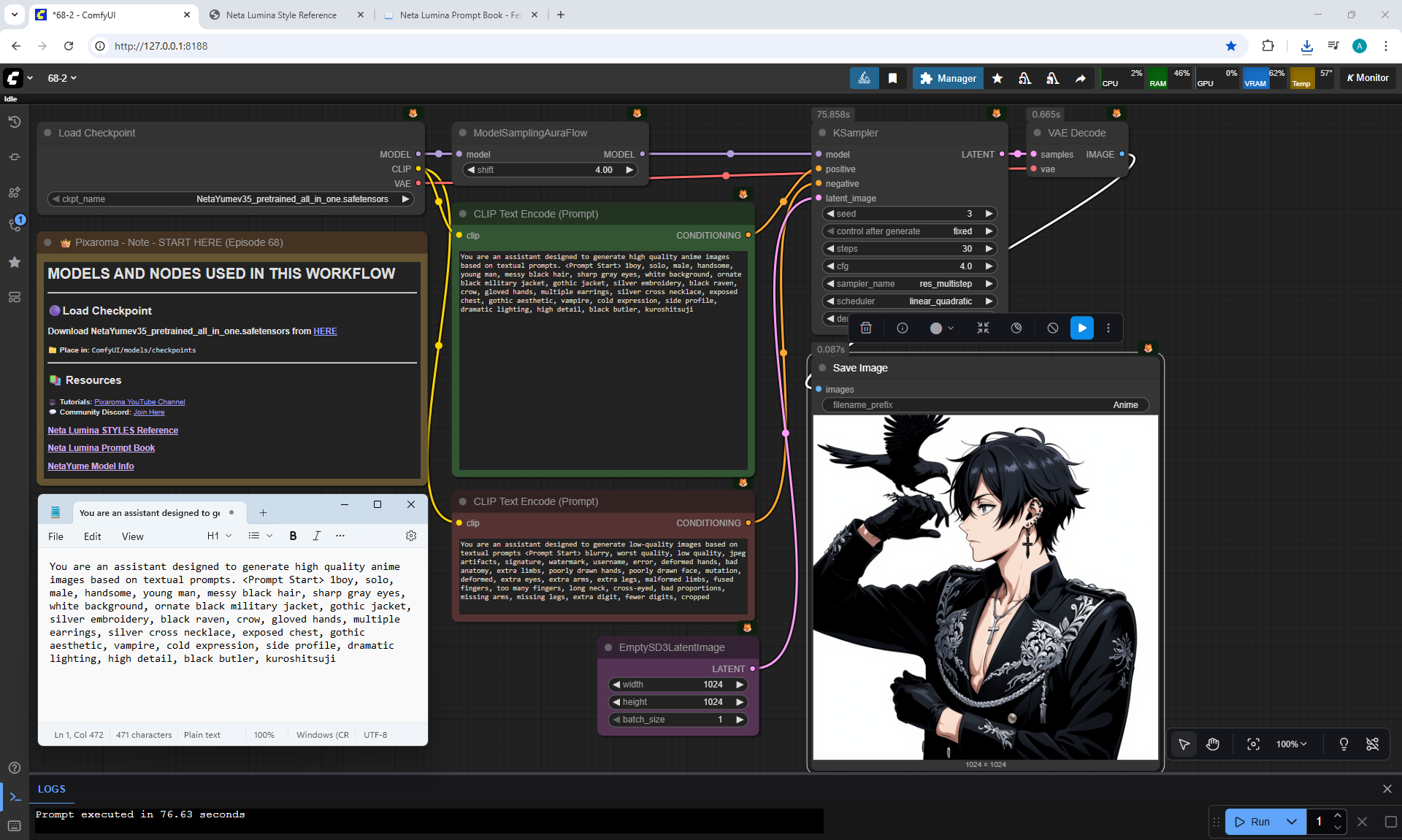Image resolution: width=1402 pixels, height=840 pixels.
Task: Click the fit view icon
Action: (x=1253, y=744)
